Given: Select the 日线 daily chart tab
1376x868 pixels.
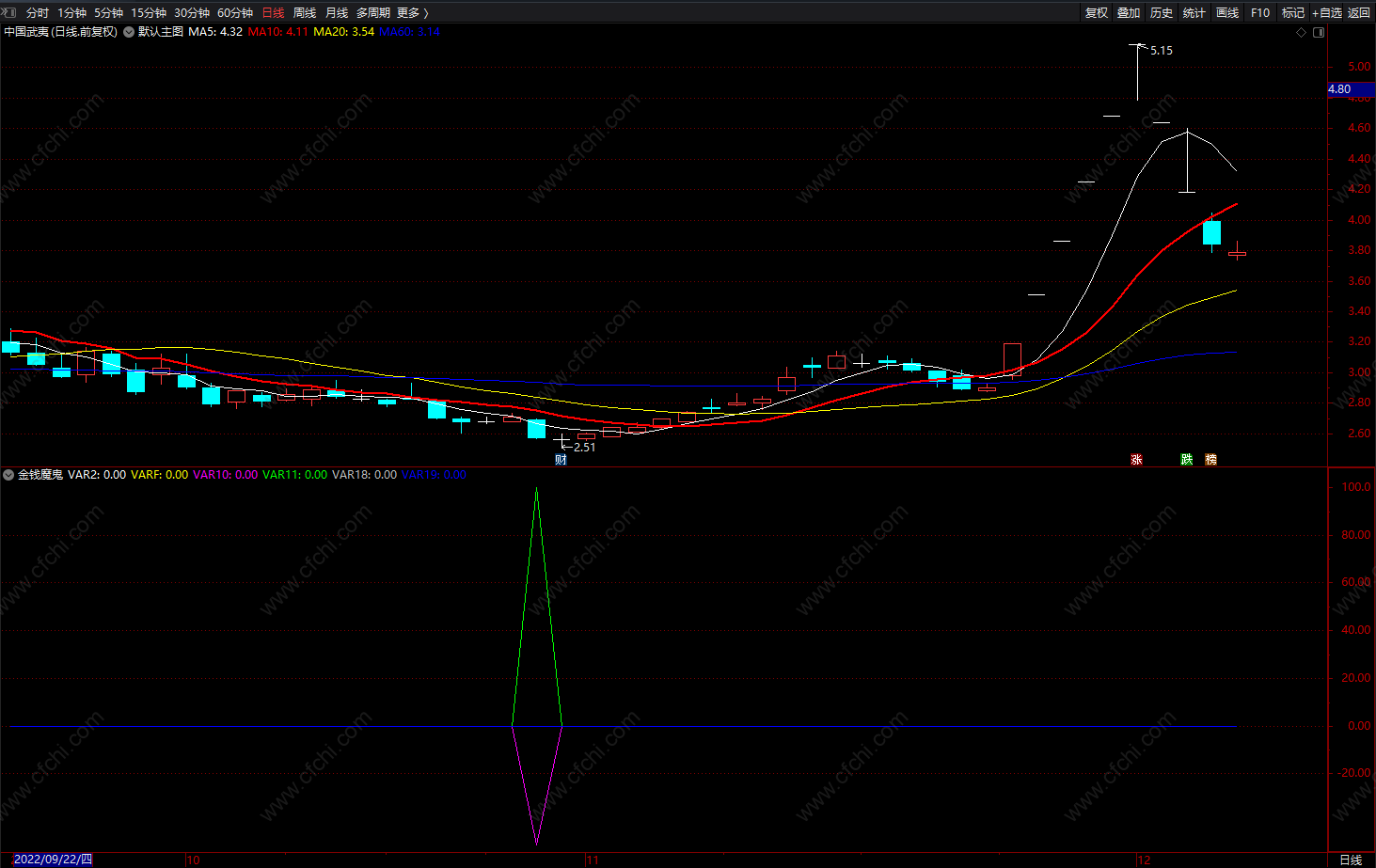Looking at the screenshot, I should click(x=273, y=13).
